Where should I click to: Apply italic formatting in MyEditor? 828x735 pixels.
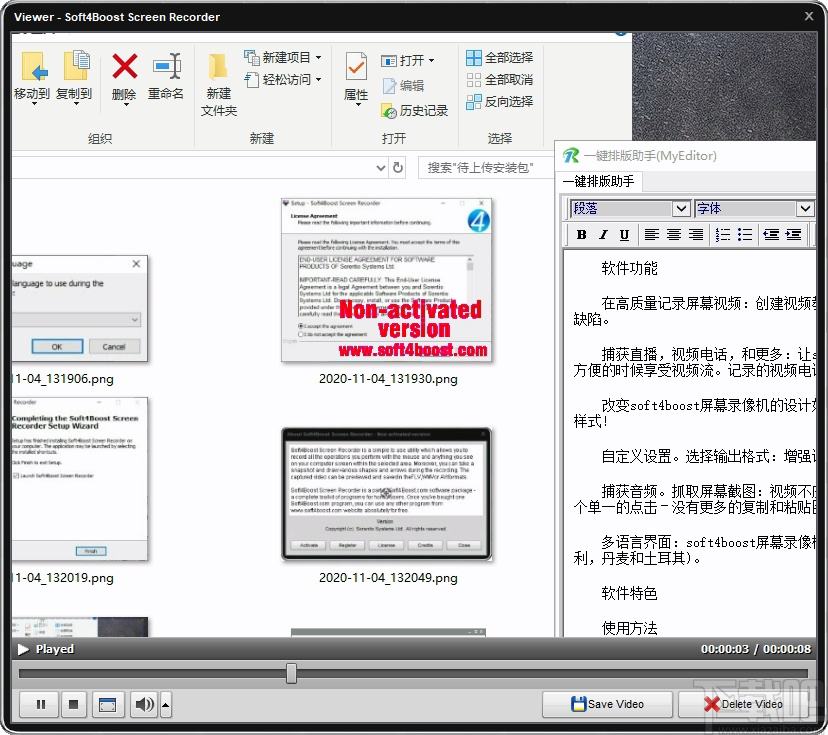(x=604, y=234)
